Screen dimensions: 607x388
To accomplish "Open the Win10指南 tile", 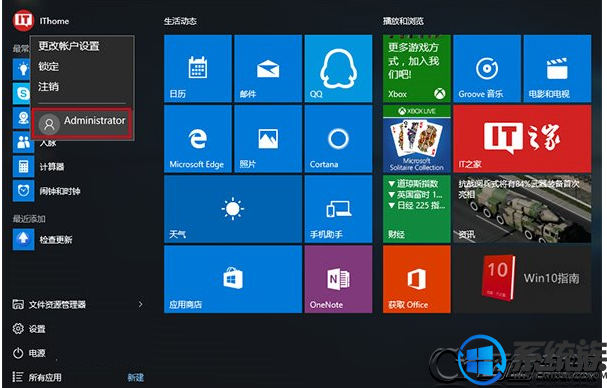I will pos(522,279).
